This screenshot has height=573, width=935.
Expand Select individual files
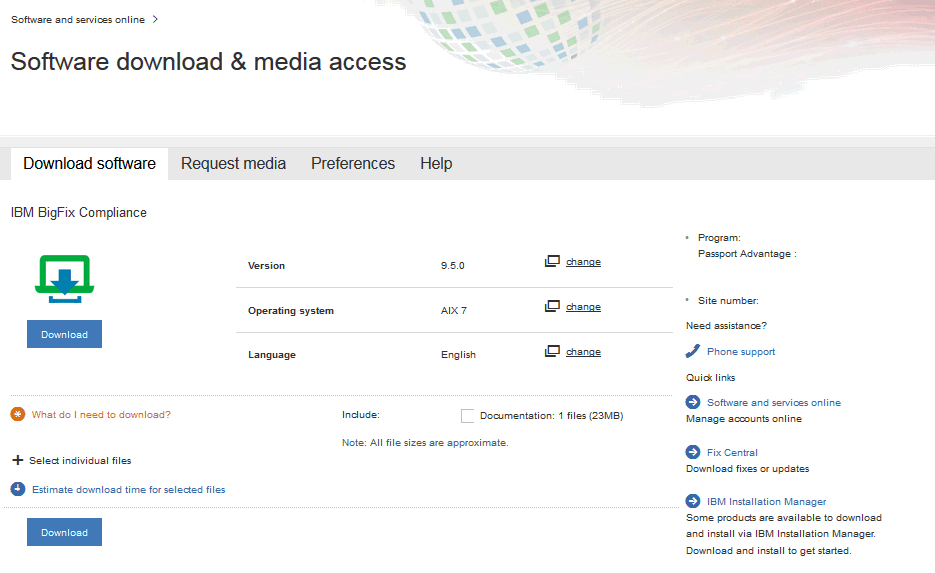80,461
